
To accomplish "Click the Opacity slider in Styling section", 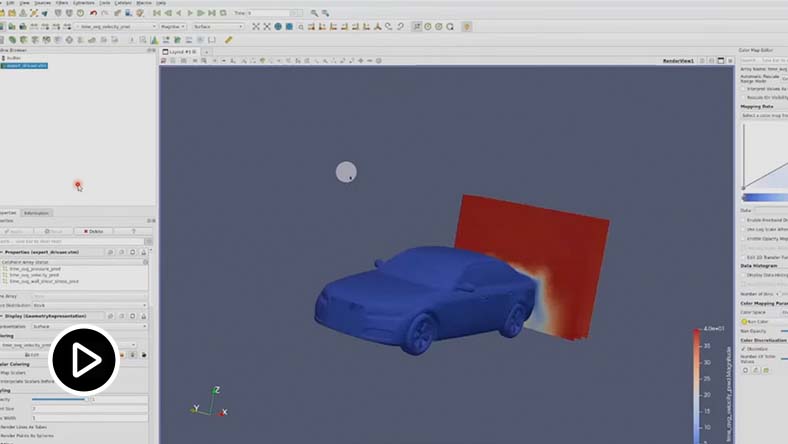I will [60, 399].
